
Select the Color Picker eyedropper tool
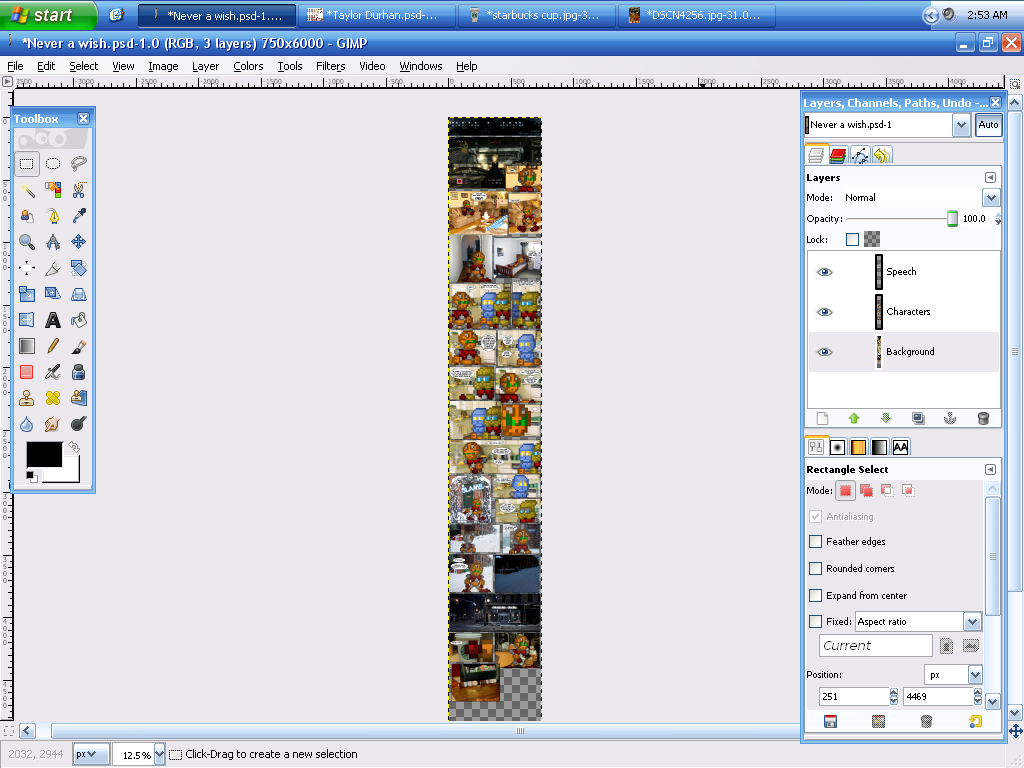coord(78,216)
